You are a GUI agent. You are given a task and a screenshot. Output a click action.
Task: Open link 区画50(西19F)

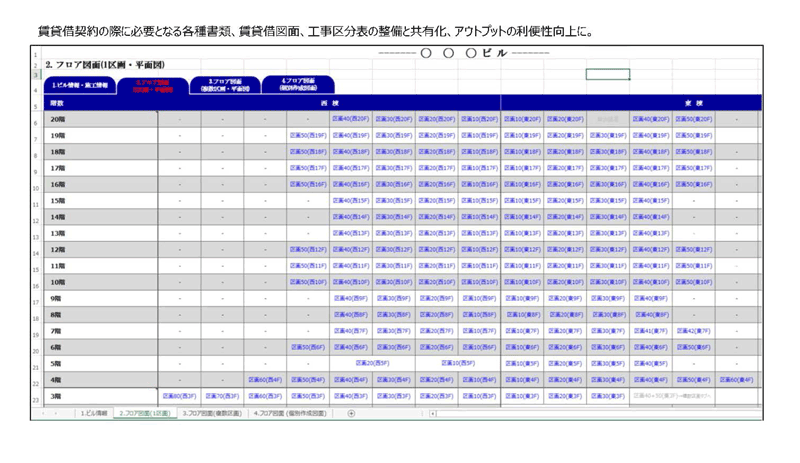308,135
